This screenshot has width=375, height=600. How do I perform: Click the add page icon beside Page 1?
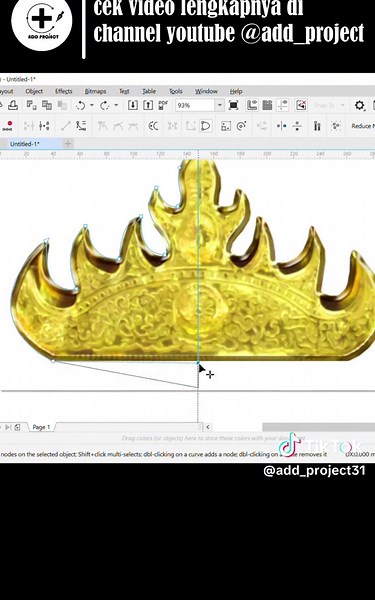coord(17,427)
